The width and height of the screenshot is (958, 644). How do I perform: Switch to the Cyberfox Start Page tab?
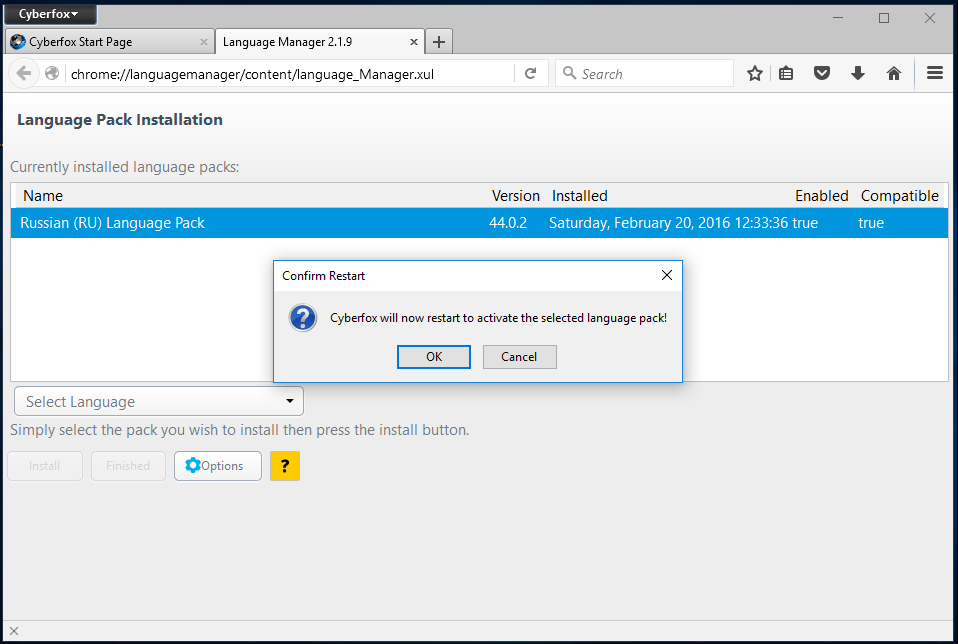click(110, 42)
